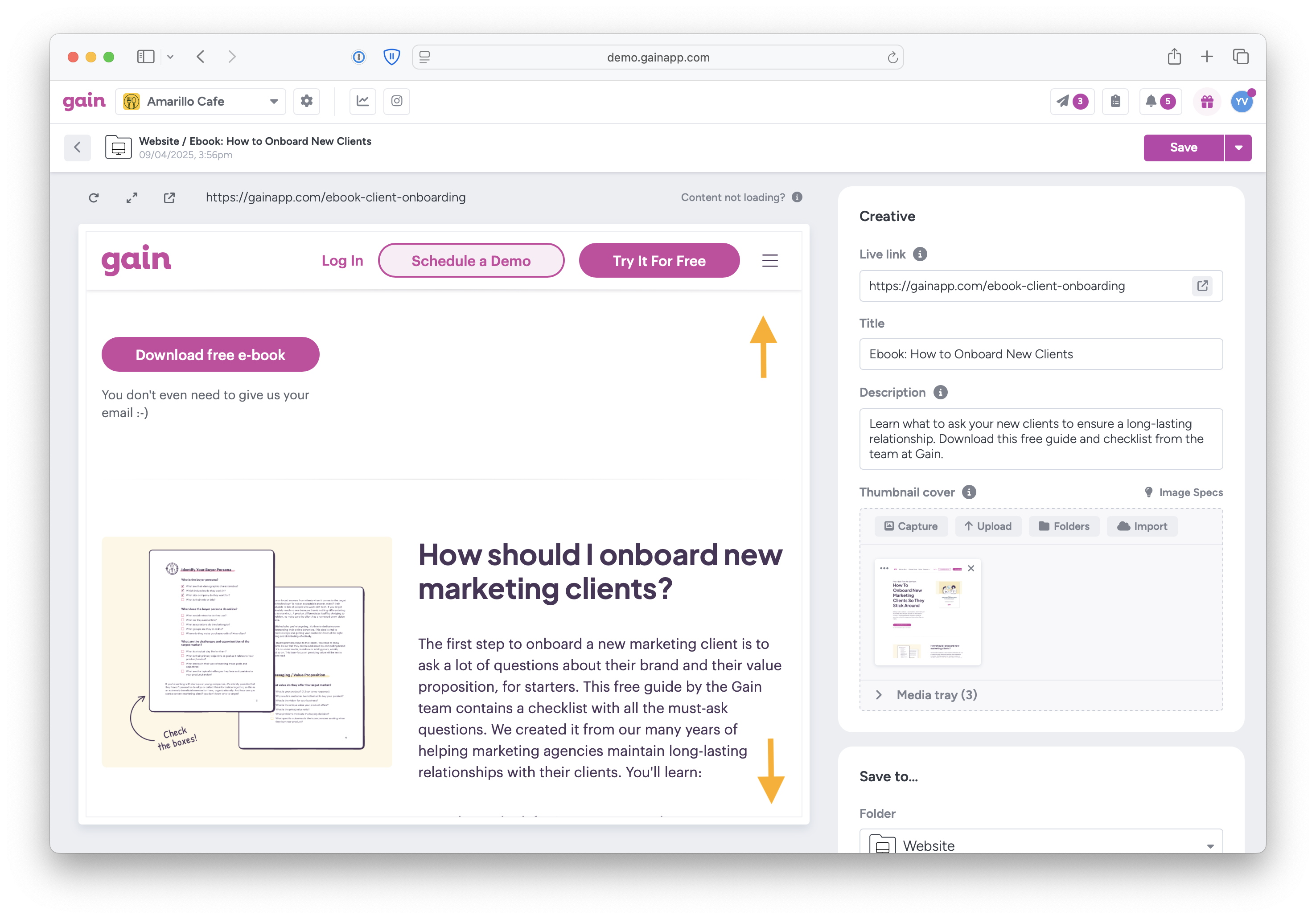Screen dimensions: 1316x919
Task: Select the thumbnail cover preview image
Action: coord(927,612)
